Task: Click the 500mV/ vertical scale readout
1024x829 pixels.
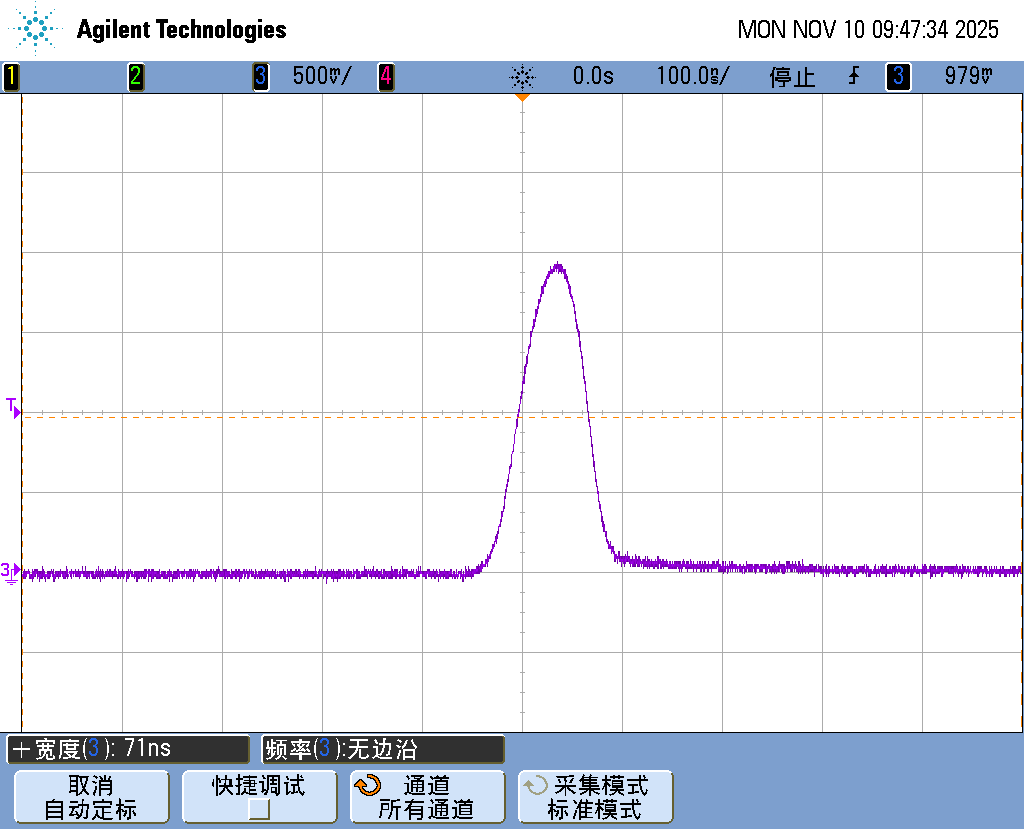Action: pos(321,77)
